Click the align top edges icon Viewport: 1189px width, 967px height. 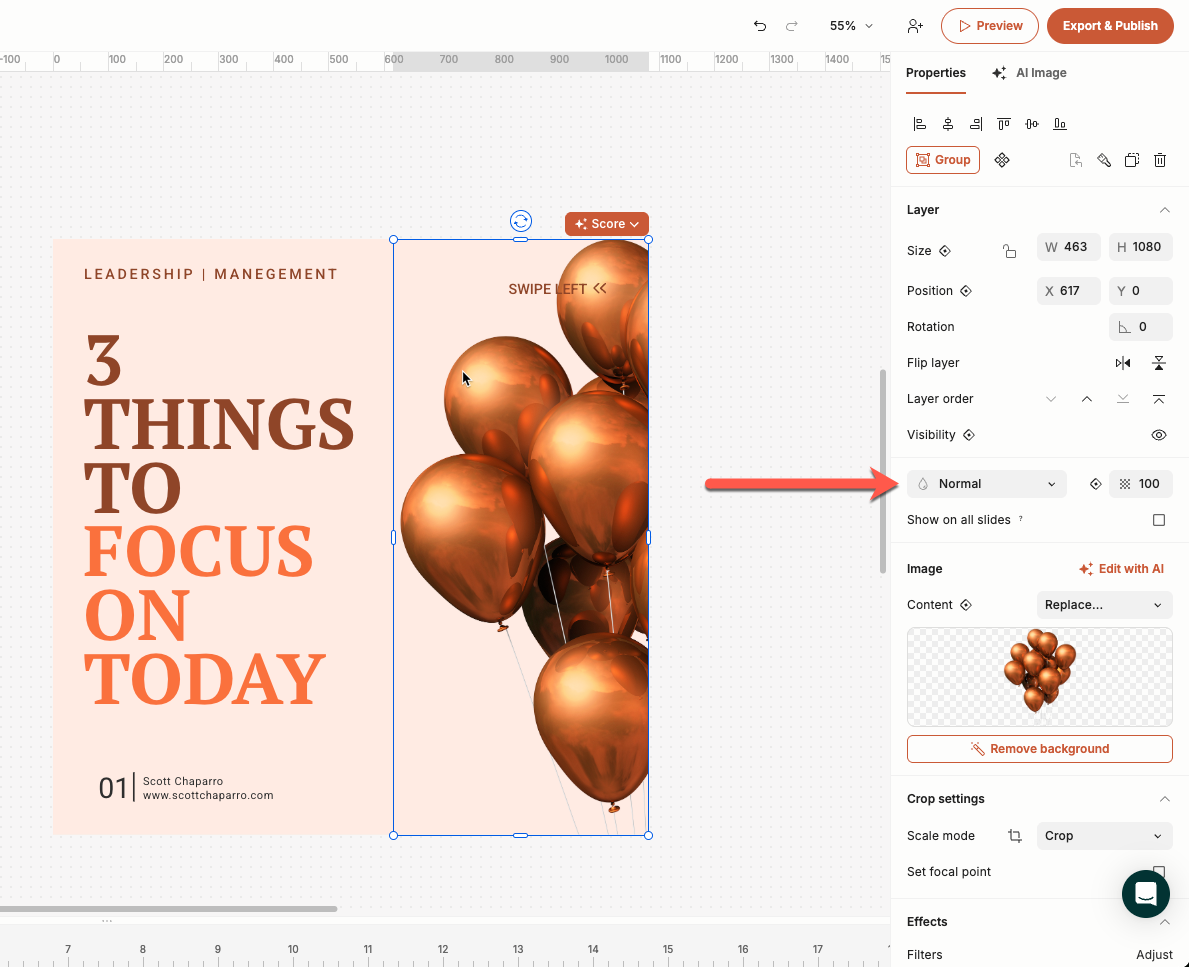click(x=1004, y=124)
